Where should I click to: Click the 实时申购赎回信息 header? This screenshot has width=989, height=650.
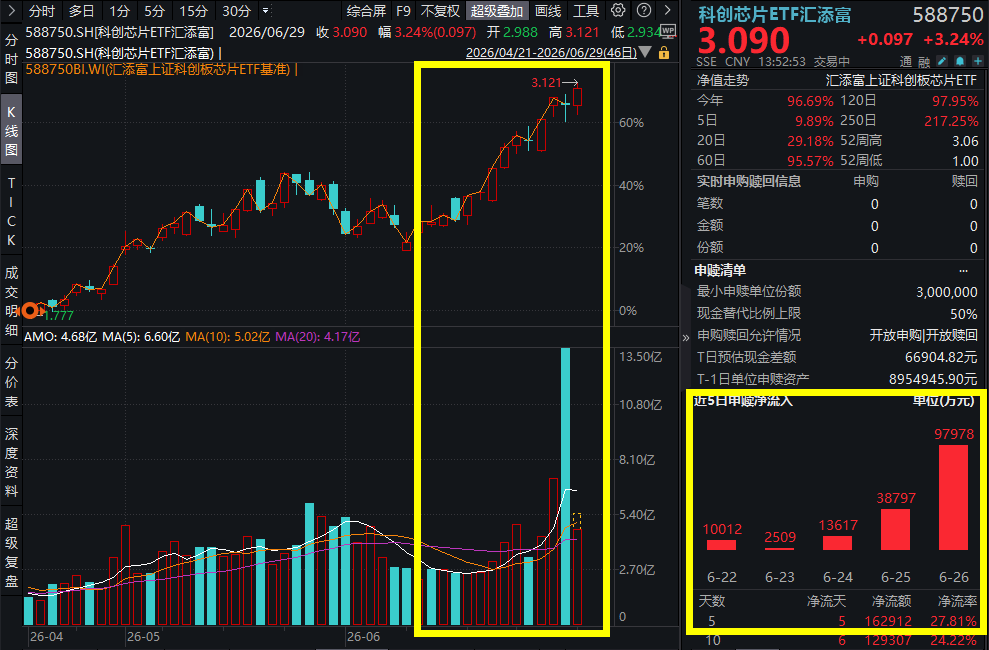tap(749, 182)
